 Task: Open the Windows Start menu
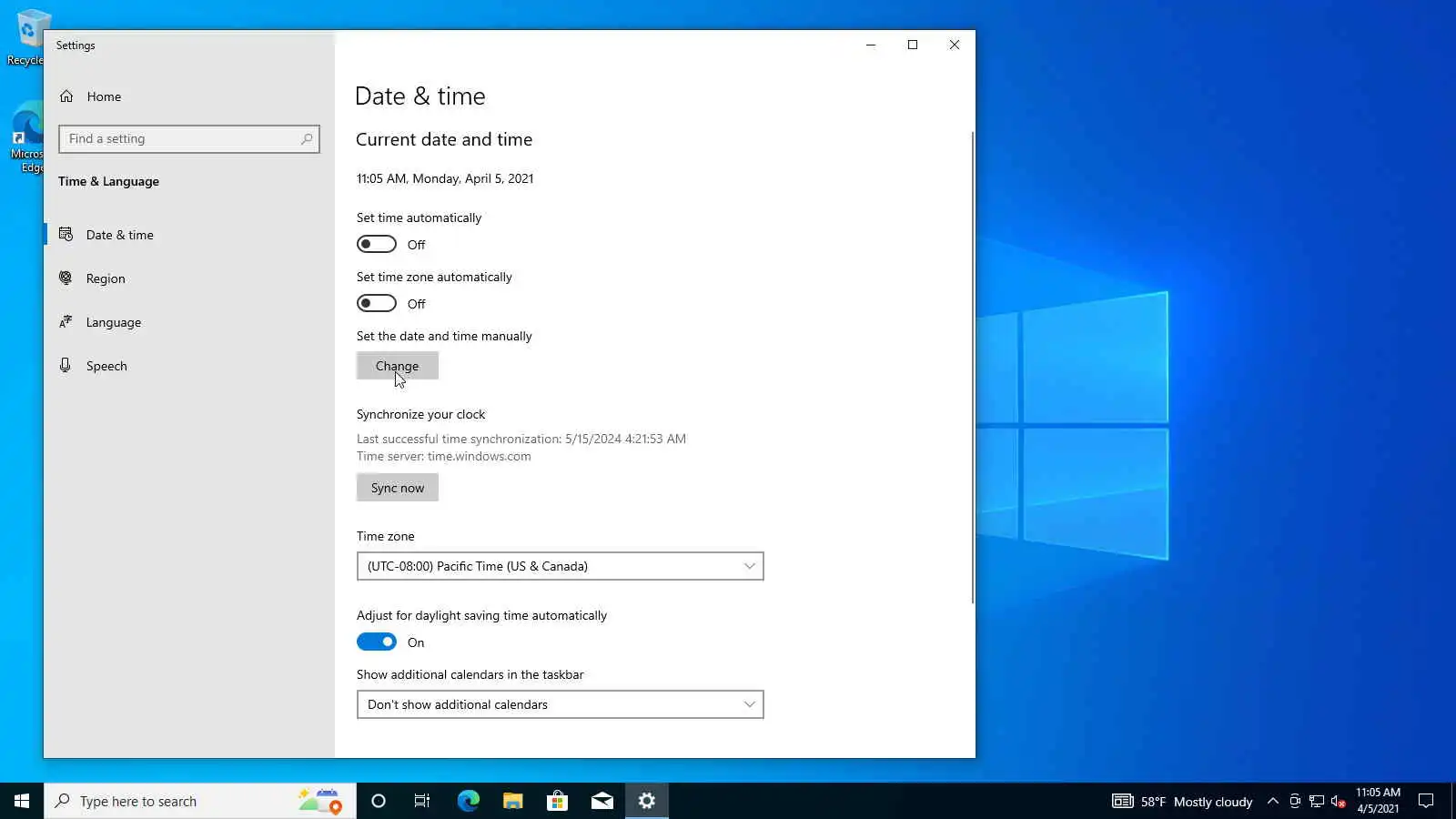(22, 801)
